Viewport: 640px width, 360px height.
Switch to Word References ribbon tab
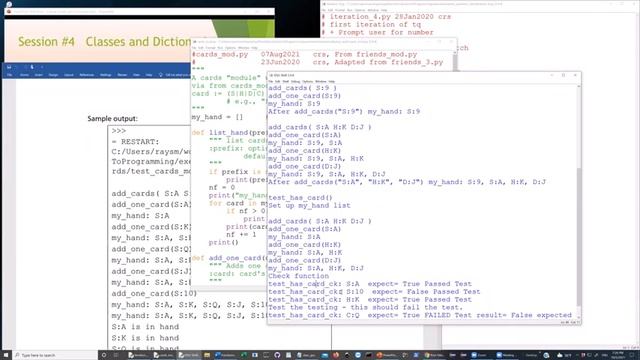point(87,75)
